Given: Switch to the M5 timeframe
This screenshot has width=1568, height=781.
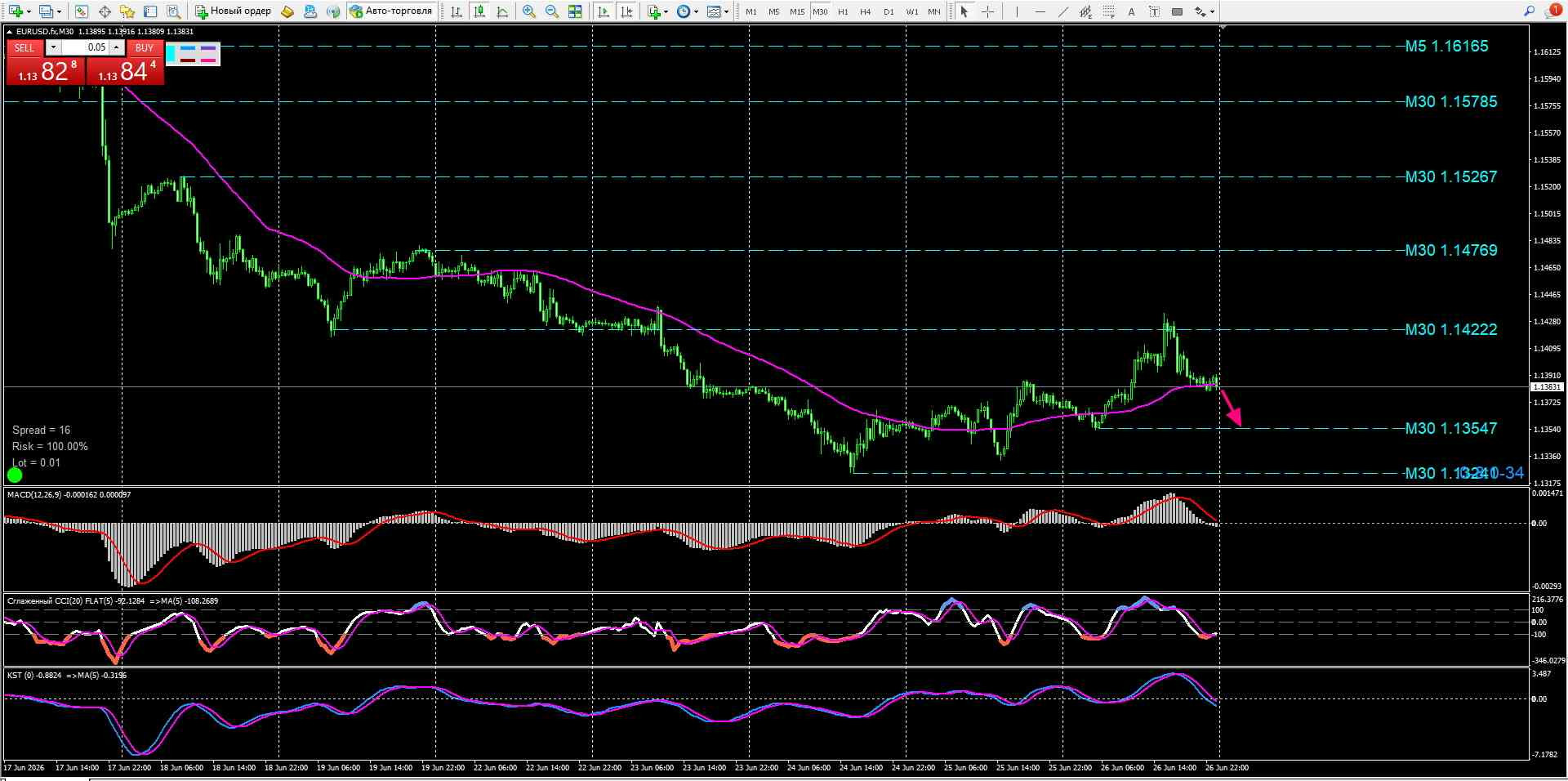Looking at the screenshot, I should [773, 11].
